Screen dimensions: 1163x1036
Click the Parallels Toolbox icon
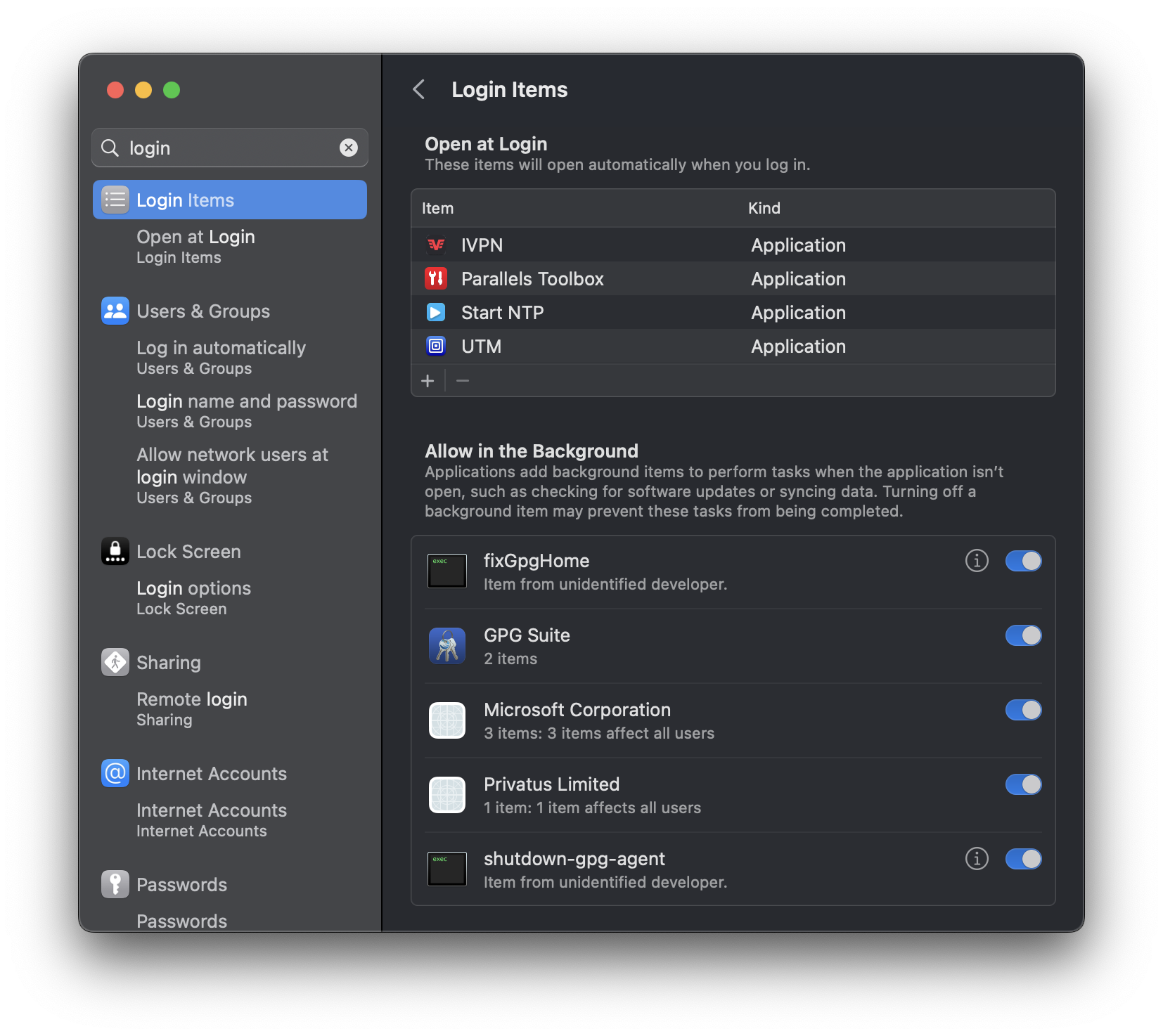(x=436, y=278)
